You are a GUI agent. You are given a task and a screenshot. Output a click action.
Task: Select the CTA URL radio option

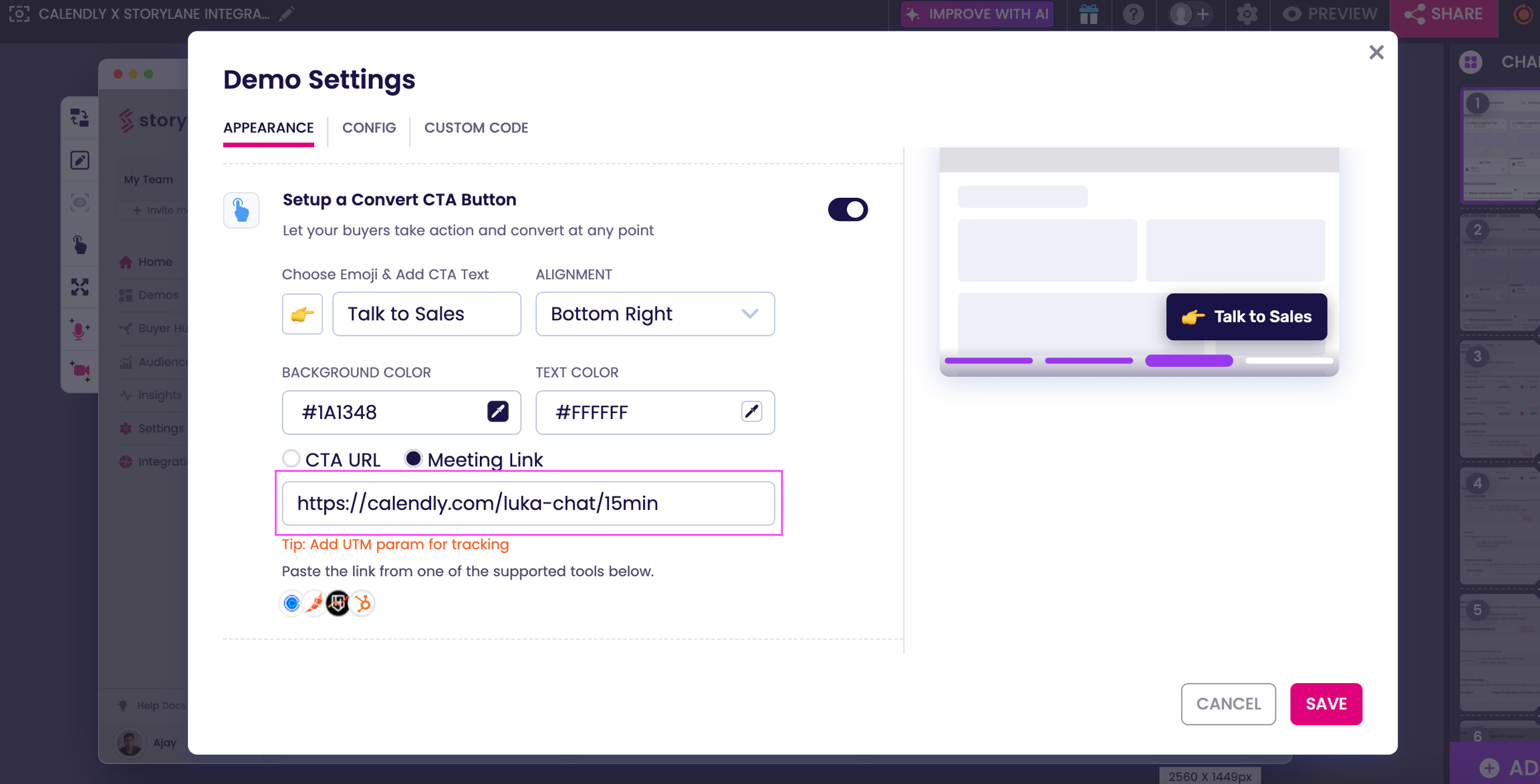[x=291, y=459]
